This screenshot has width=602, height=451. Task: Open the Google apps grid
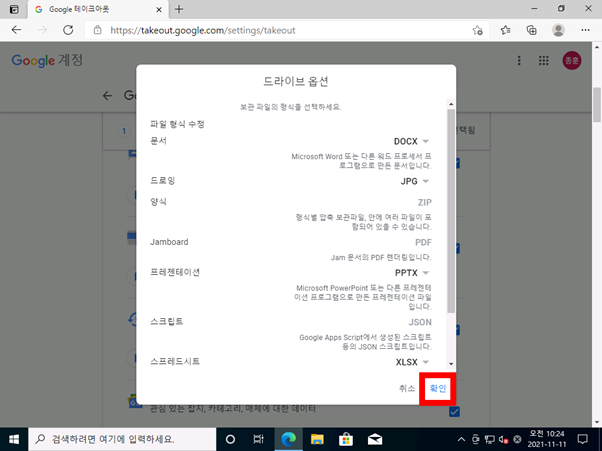(544, 60)
